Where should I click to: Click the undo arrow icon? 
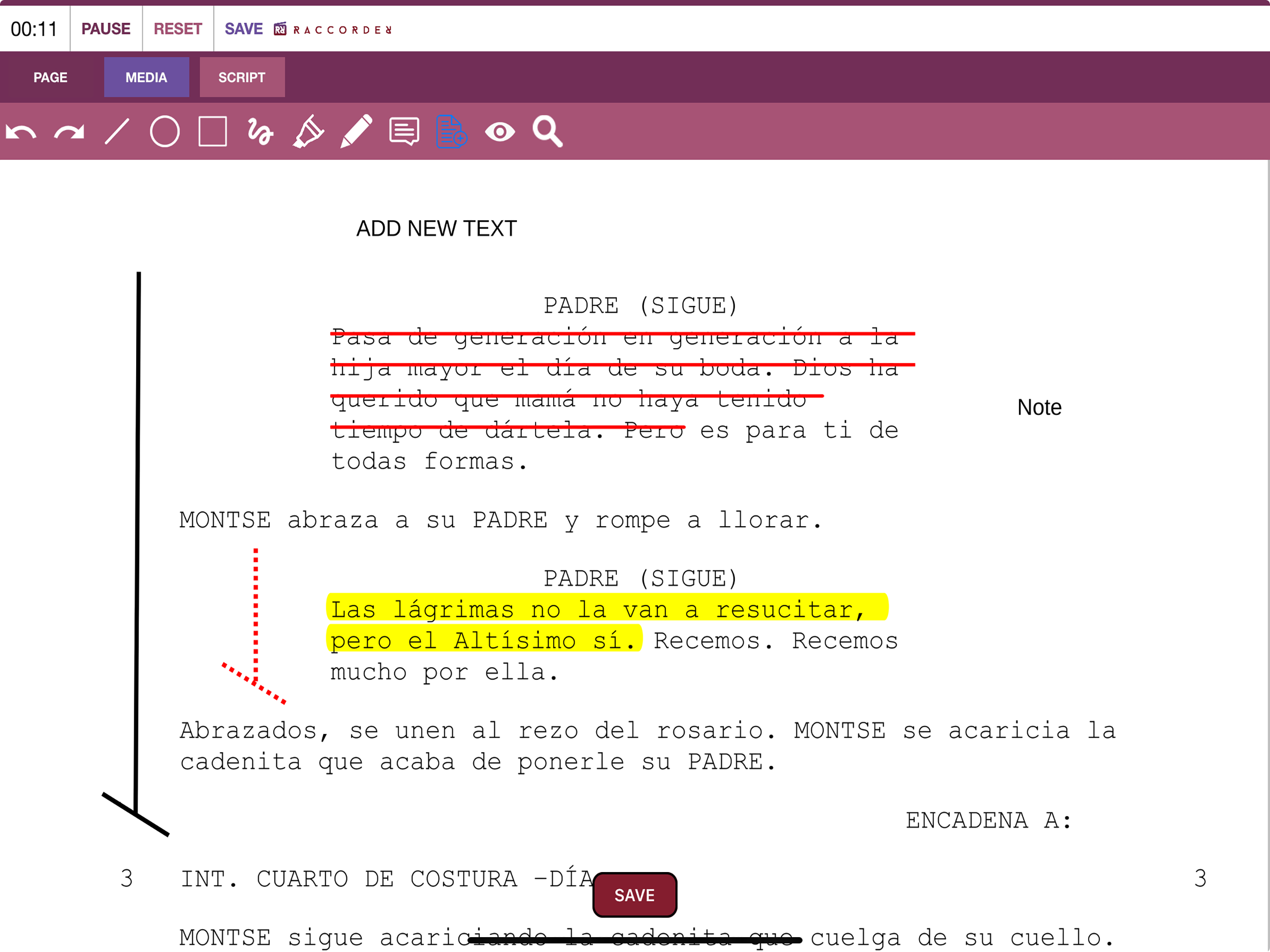tap(21, 132)
